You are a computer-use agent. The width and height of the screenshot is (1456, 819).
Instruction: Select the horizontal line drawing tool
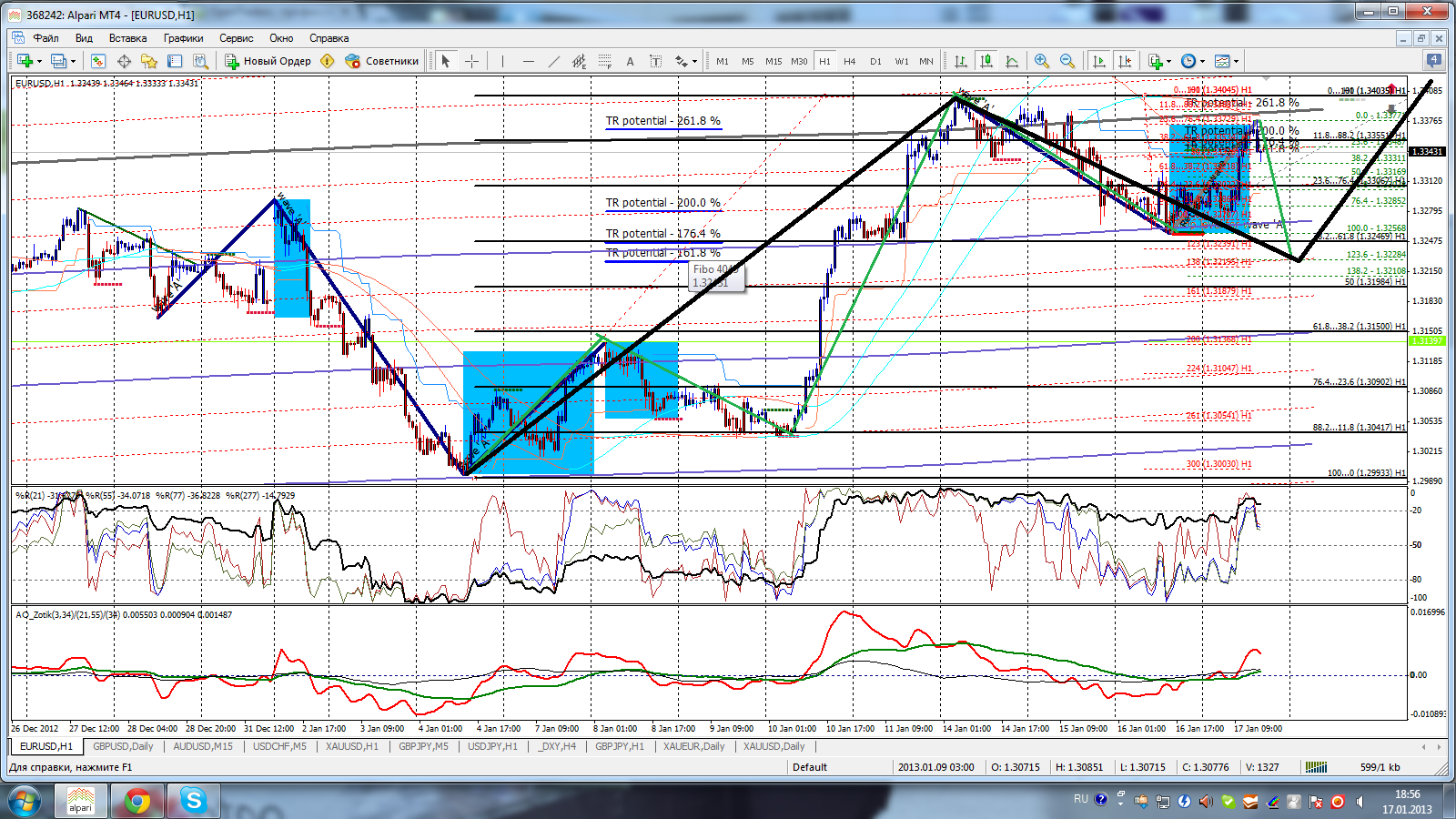click(528, 61)
